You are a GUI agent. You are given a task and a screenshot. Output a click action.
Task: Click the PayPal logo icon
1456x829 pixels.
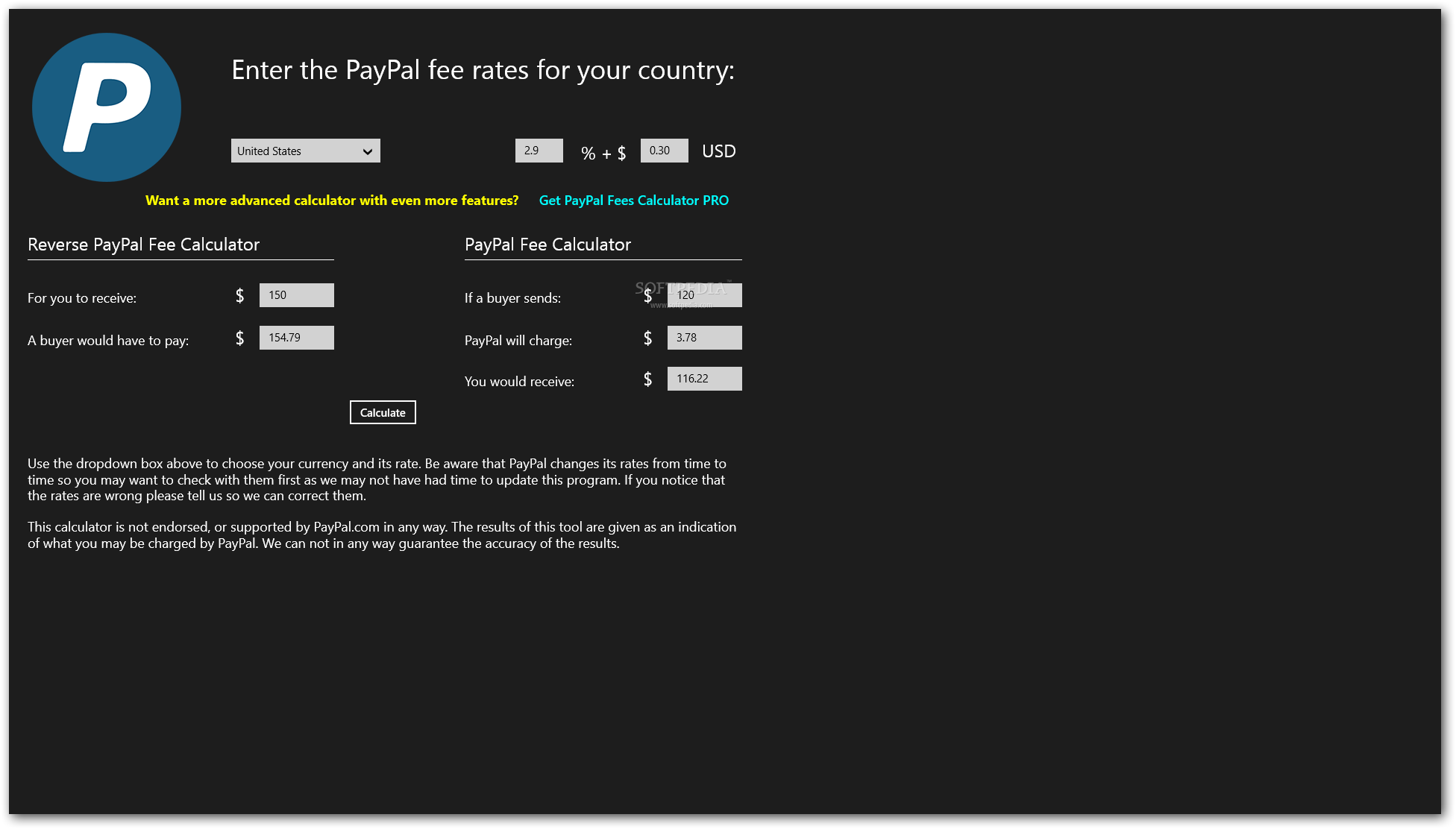point(107,107)
